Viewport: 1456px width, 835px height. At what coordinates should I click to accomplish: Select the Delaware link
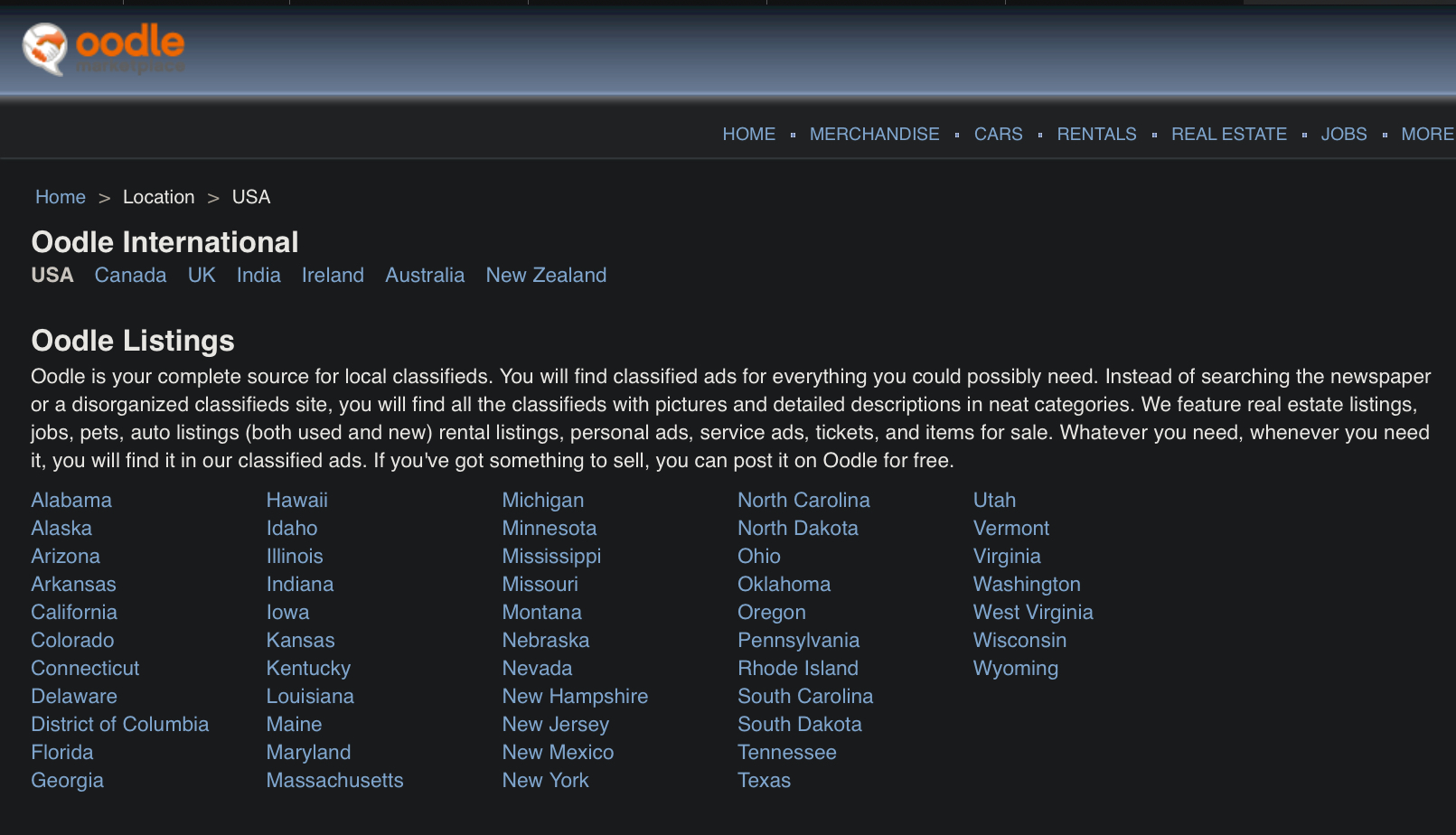[74, 697]
